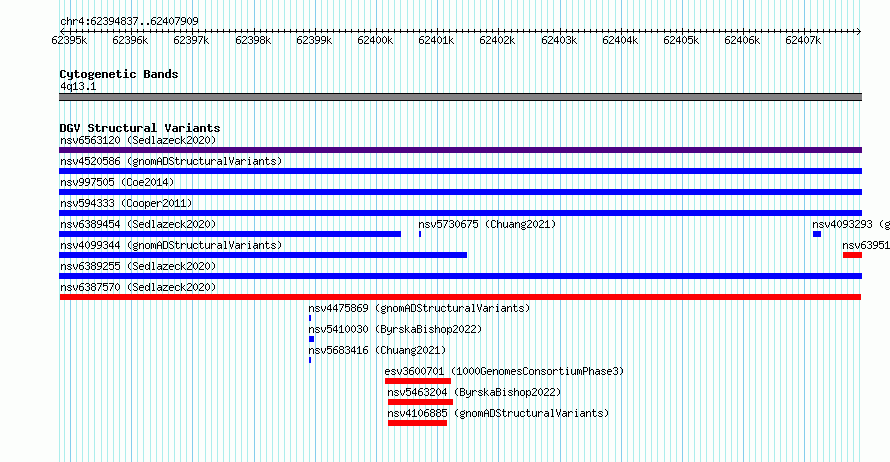Click the chr4:62394837..62407909 coordinate label
Screen dimensions: 890x462
(x=129, y=22)
